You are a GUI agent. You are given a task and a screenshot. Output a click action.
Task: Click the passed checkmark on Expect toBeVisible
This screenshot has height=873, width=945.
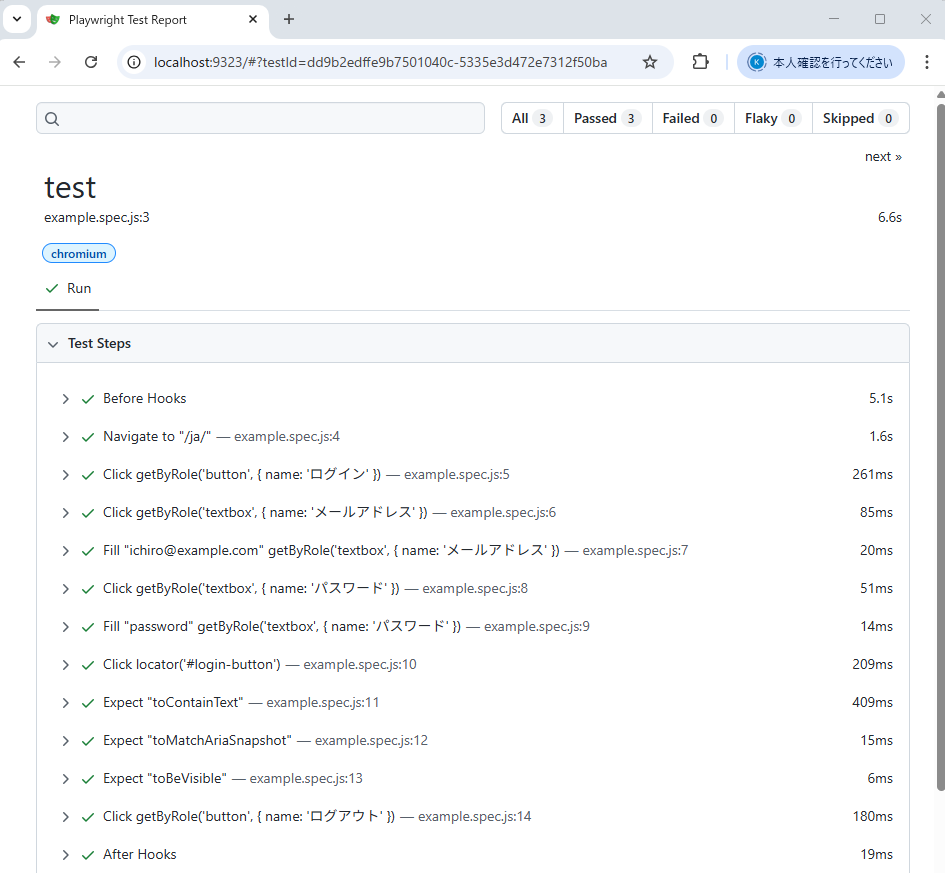tap(88, 778)
